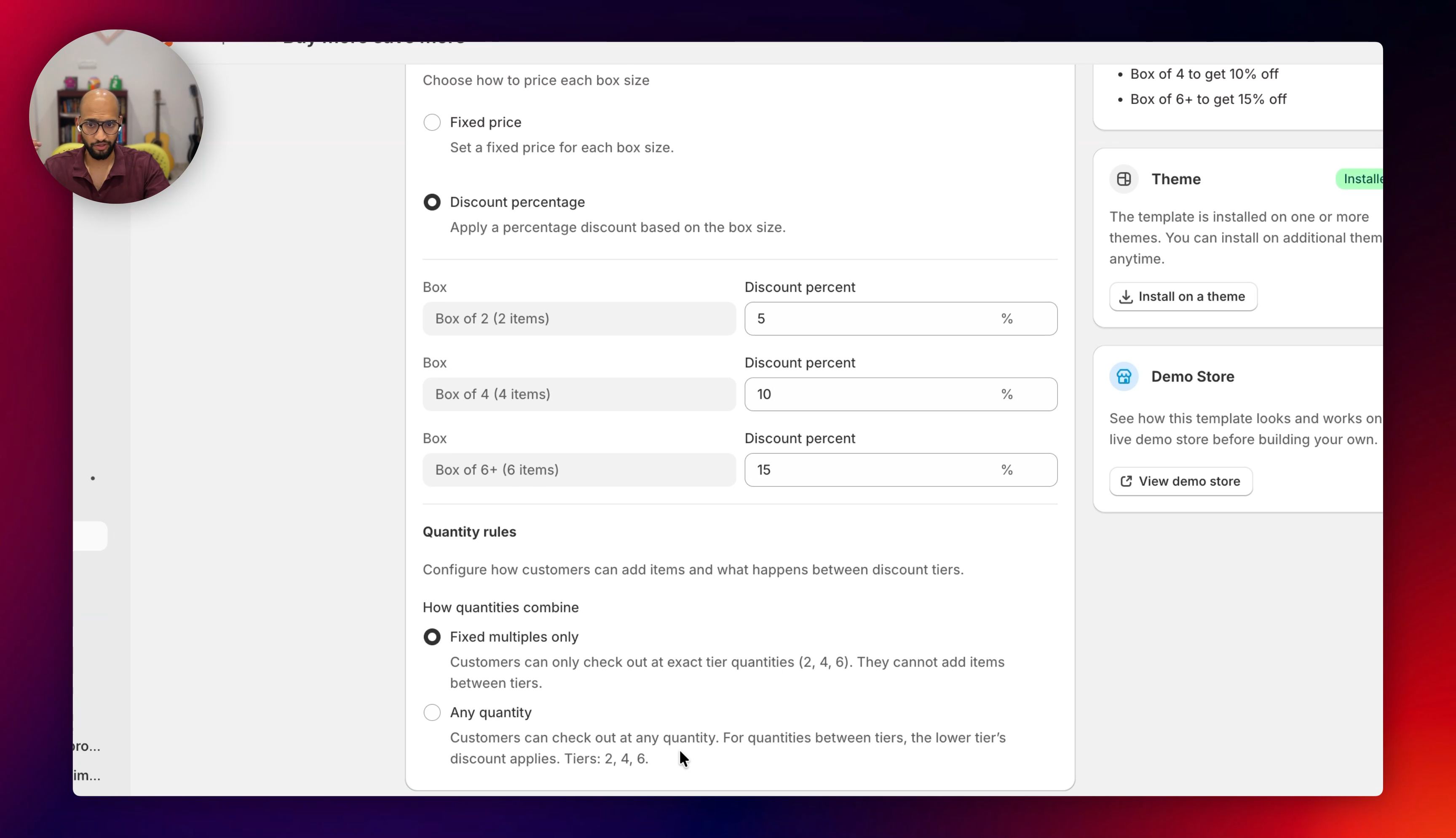The height and width of the screenshot is (838, 1456).
Task: Click the percent symbol in the 15 discount field
Action: tap(1006, 470)
